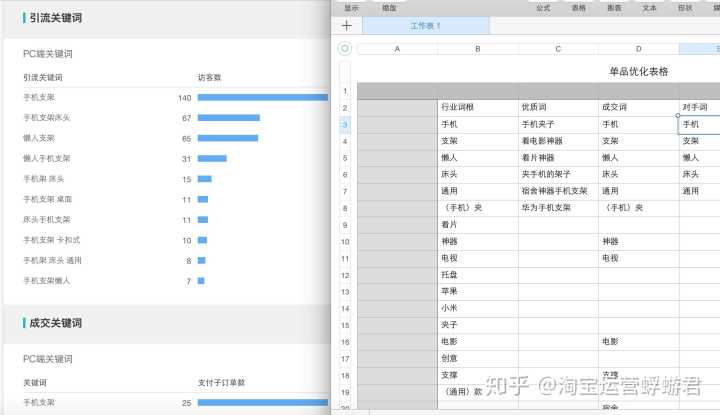Screen dimensions: 720x415
Task: Open the 表格 table toolbar item
Action: [578, 7]
